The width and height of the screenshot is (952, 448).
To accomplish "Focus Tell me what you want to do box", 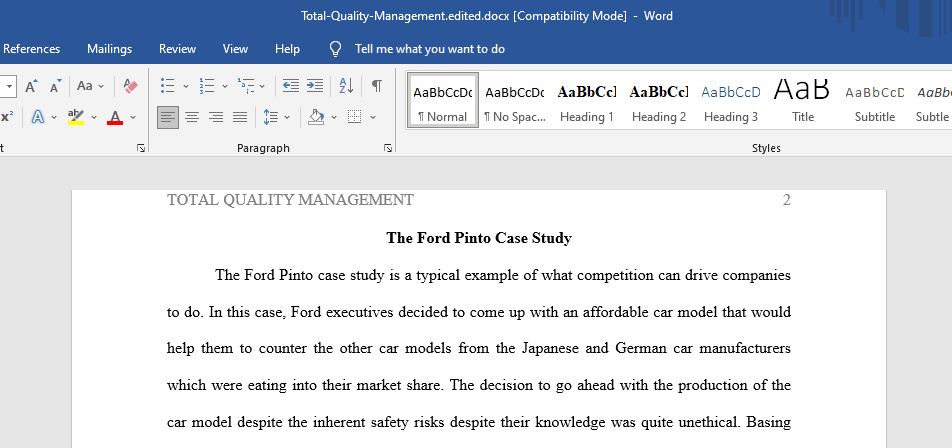I will (430, 49).
